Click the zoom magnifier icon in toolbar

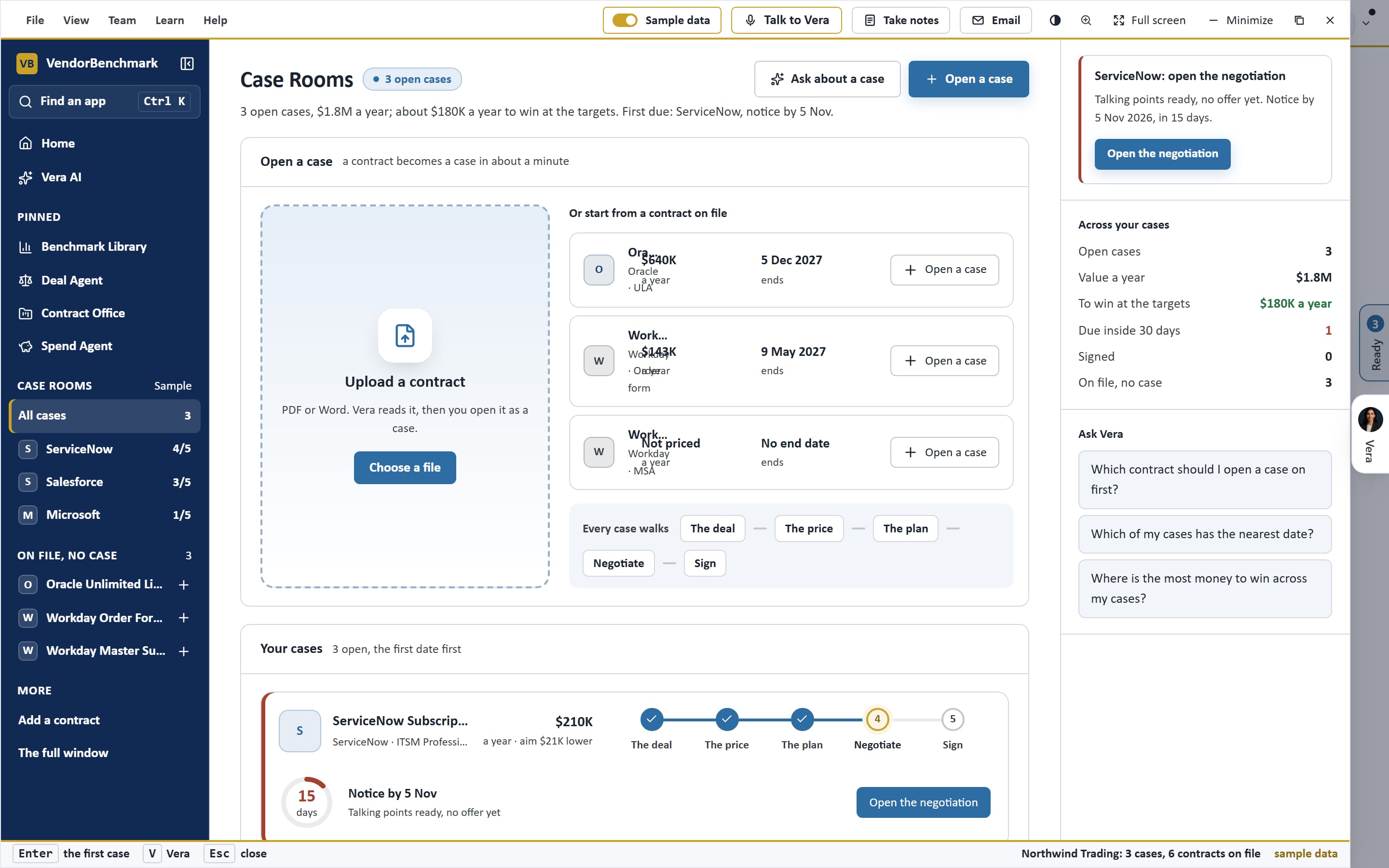point(1086,20)
